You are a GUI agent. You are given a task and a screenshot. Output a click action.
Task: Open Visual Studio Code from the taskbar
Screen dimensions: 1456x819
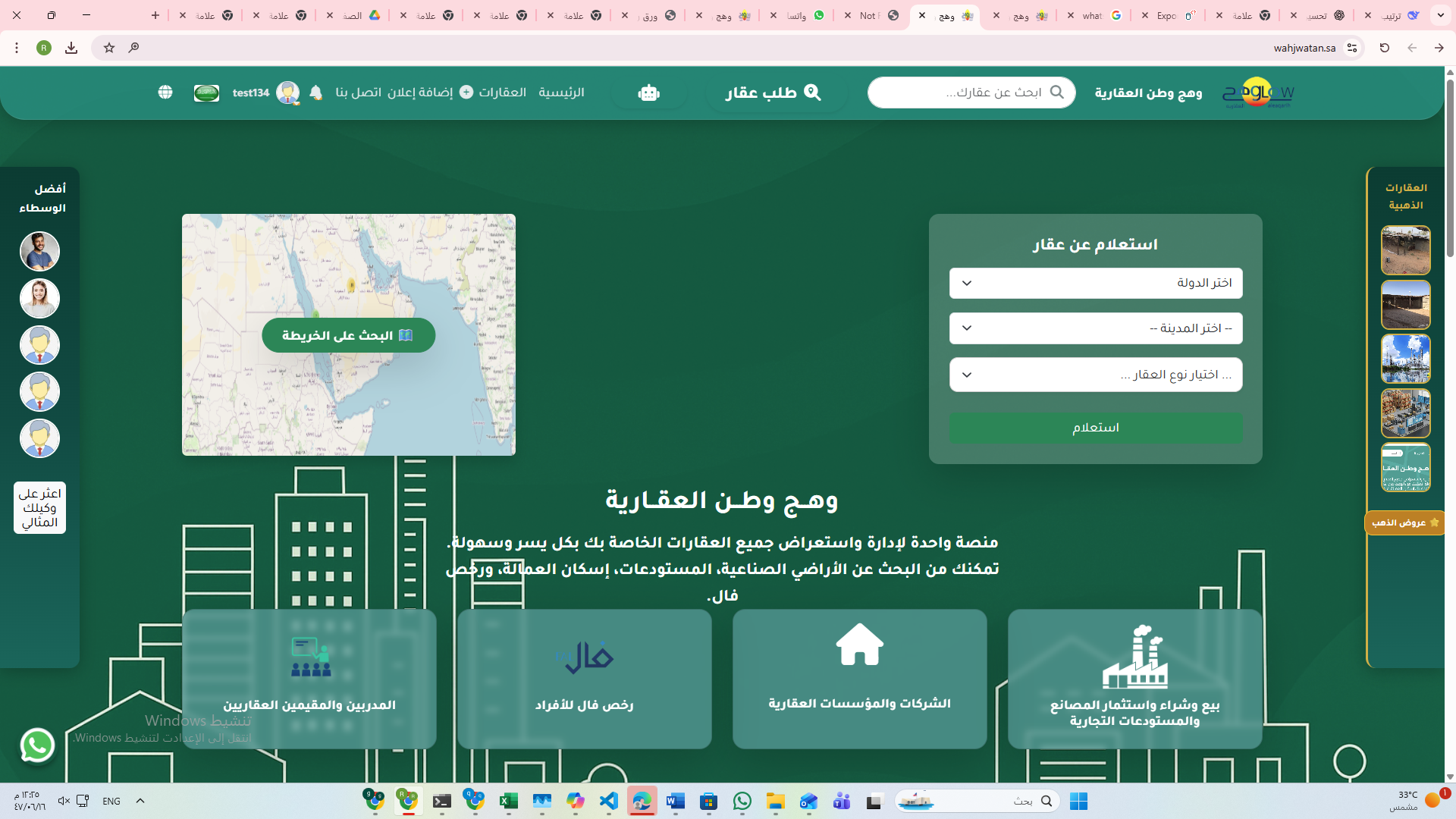[x=609, y=801]
